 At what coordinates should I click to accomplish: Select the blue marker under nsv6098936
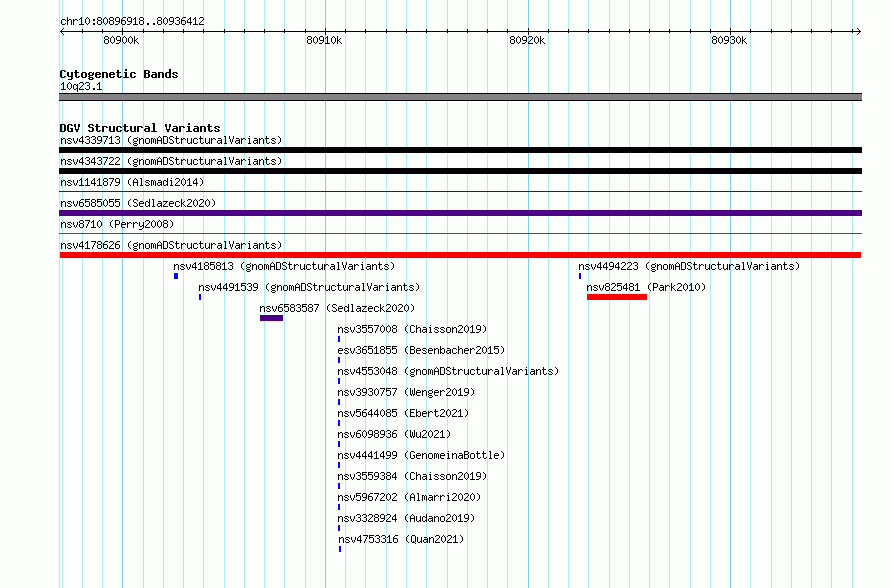coord(339,444)
